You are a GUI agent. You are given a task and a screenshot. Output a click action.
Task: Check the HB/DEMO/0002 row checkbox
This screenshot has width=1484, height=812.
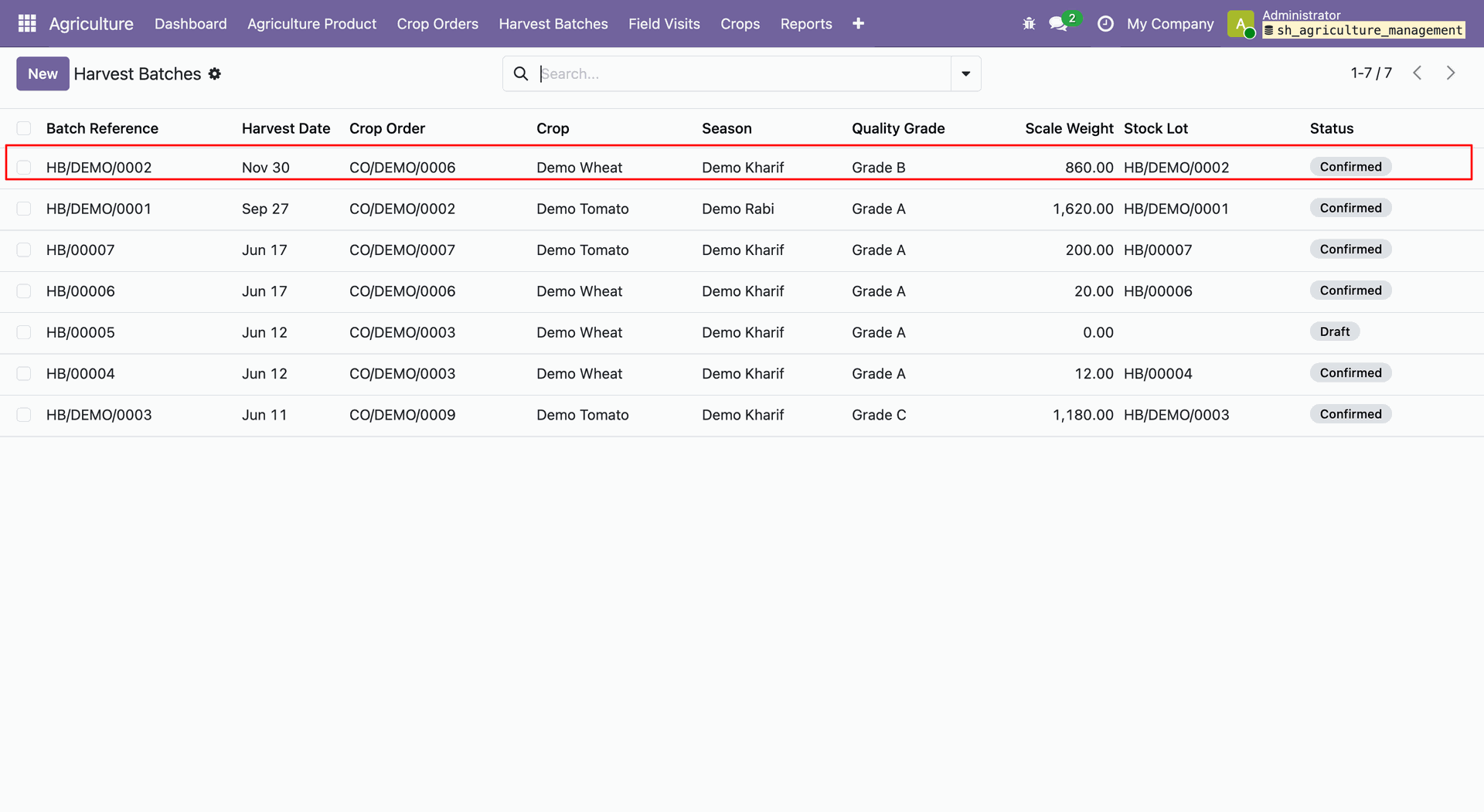point(24,167)
